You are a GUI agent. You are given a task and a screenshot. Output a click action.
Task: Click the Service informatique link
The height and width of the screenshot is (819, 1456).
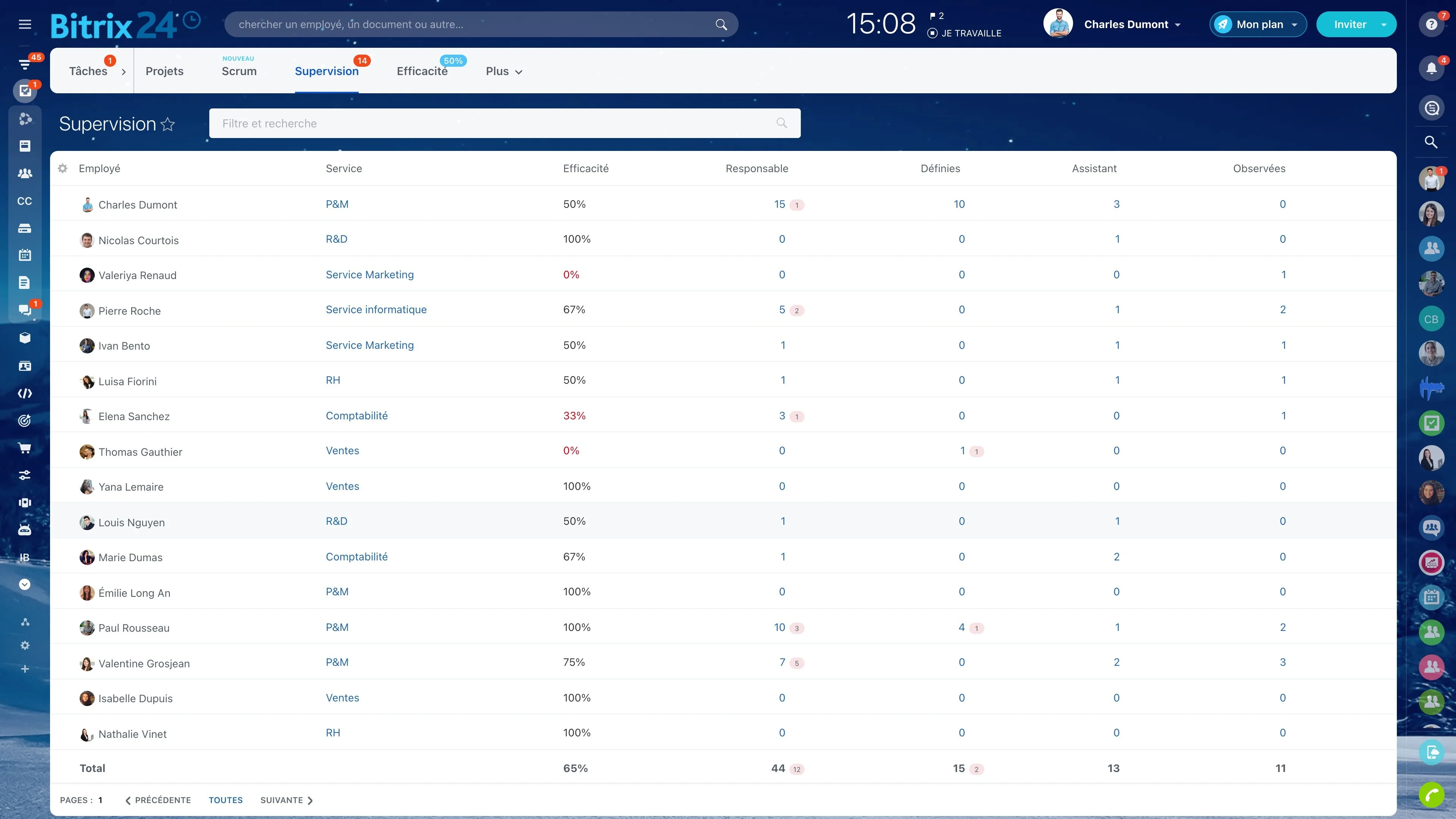pos(376,310)
